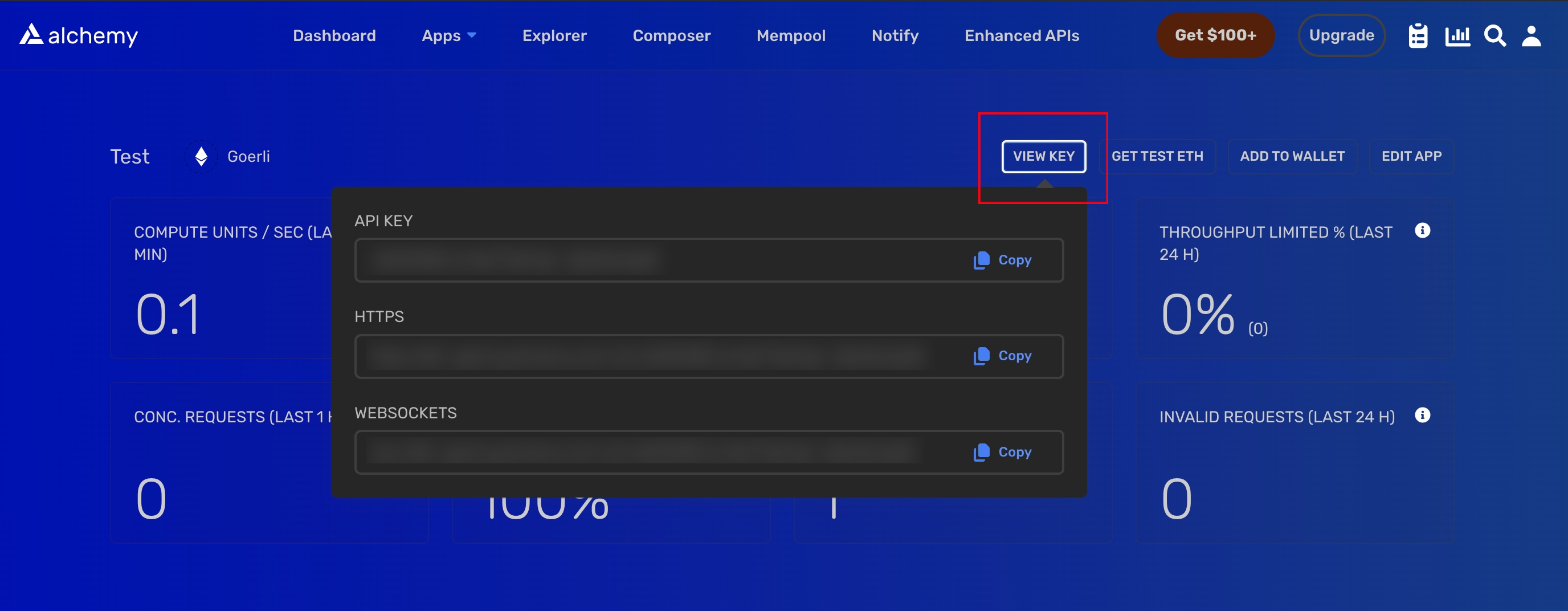Viewport: 1568px width, 611px height.
Task: Click the blurred HTTPS URL field
Action: (709, 356)
